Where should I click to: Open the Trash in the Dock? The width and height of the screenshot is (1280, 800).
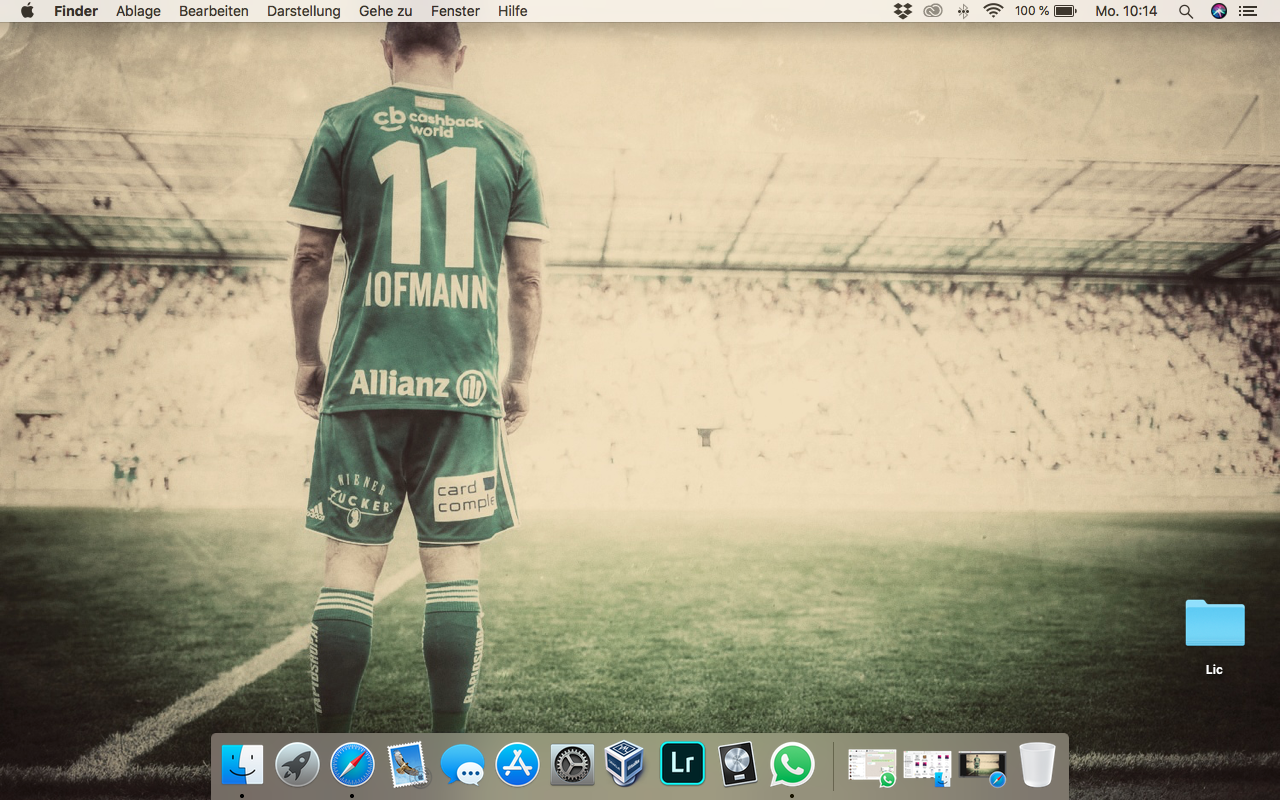click(1037, 765)
